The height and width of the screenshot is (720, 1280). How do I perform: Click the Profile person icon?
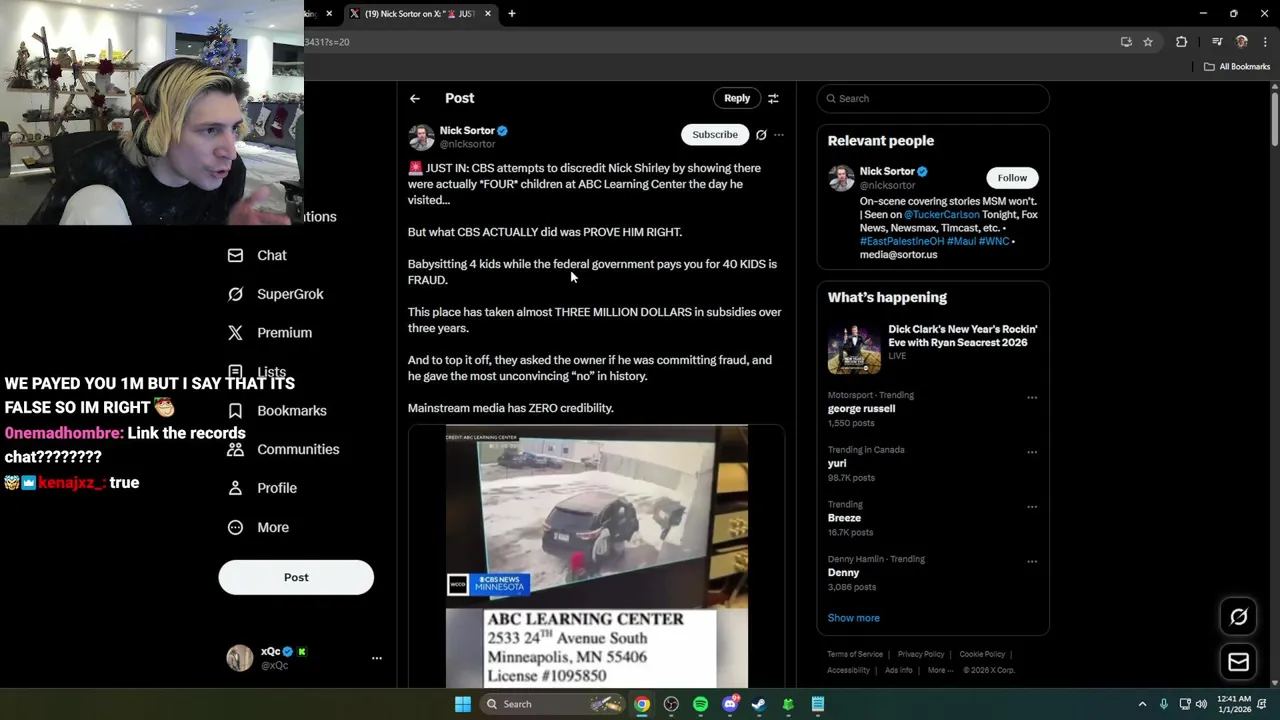235,488
